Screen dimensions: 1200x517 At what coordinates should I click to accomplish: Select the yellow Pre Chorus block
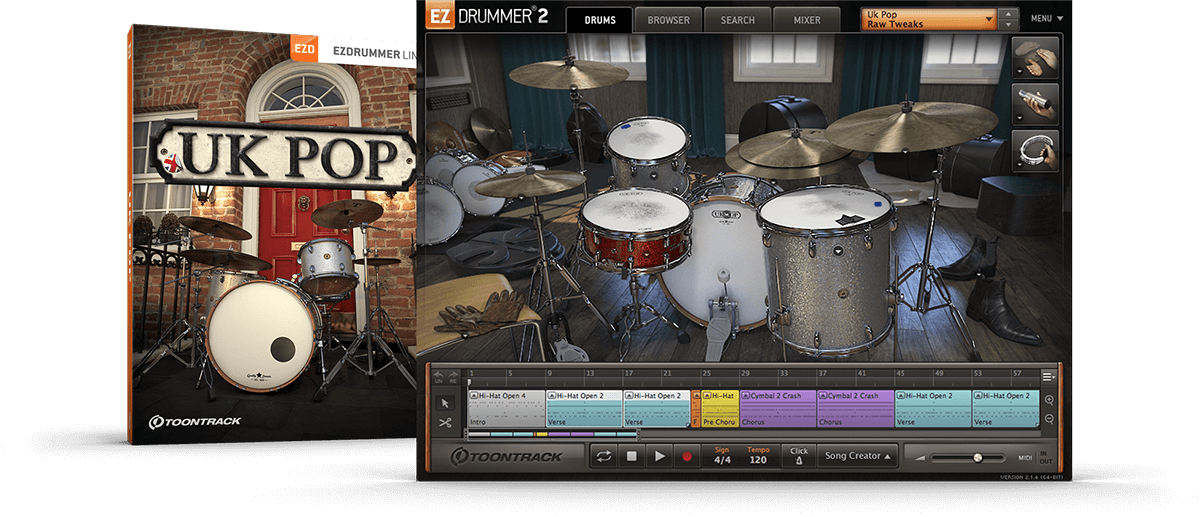pyautogui.click(x=720, y=410)
